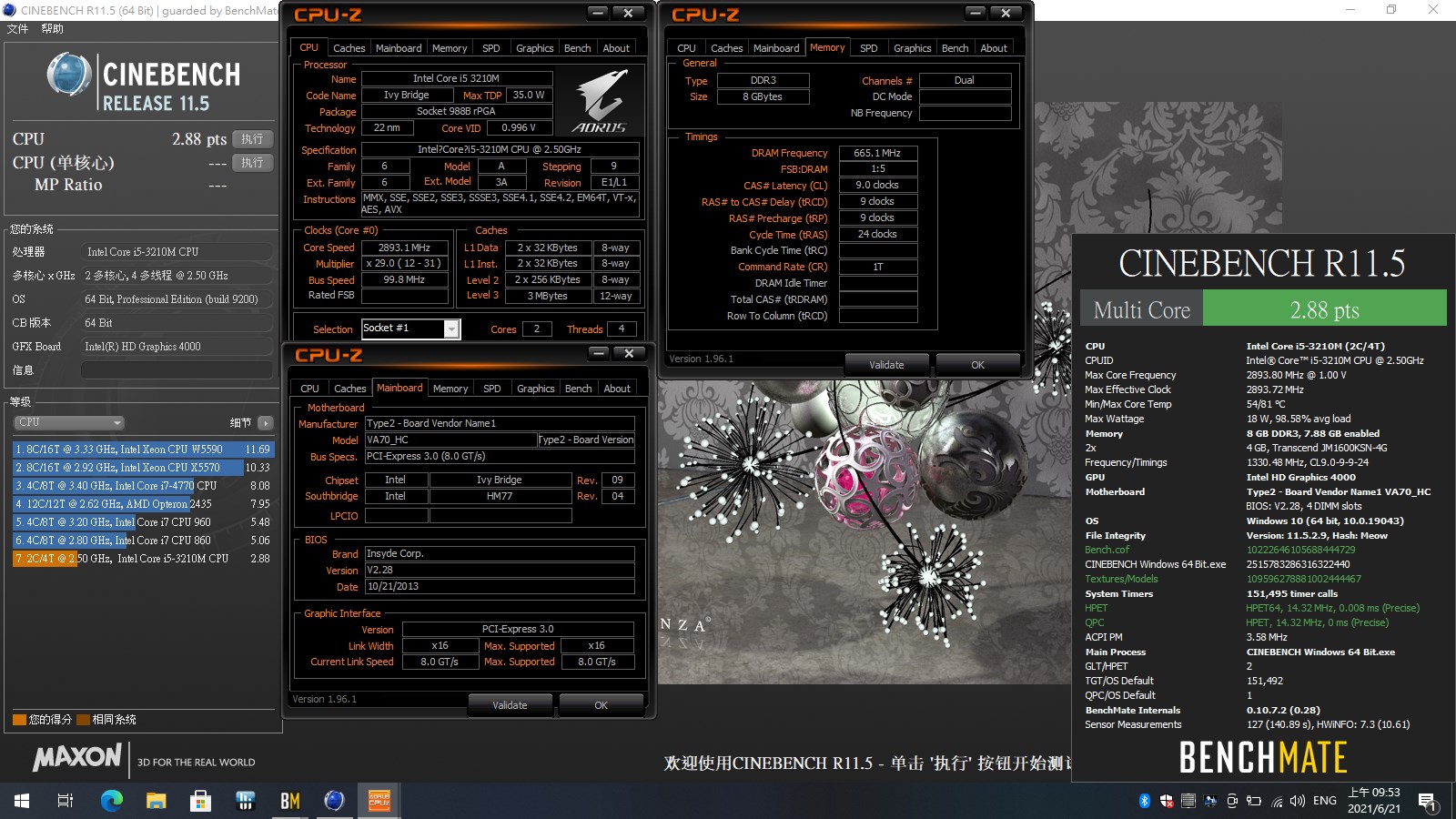Click the MAXON logo
This screenshot has height=819, width=1456.
point(77,757)
